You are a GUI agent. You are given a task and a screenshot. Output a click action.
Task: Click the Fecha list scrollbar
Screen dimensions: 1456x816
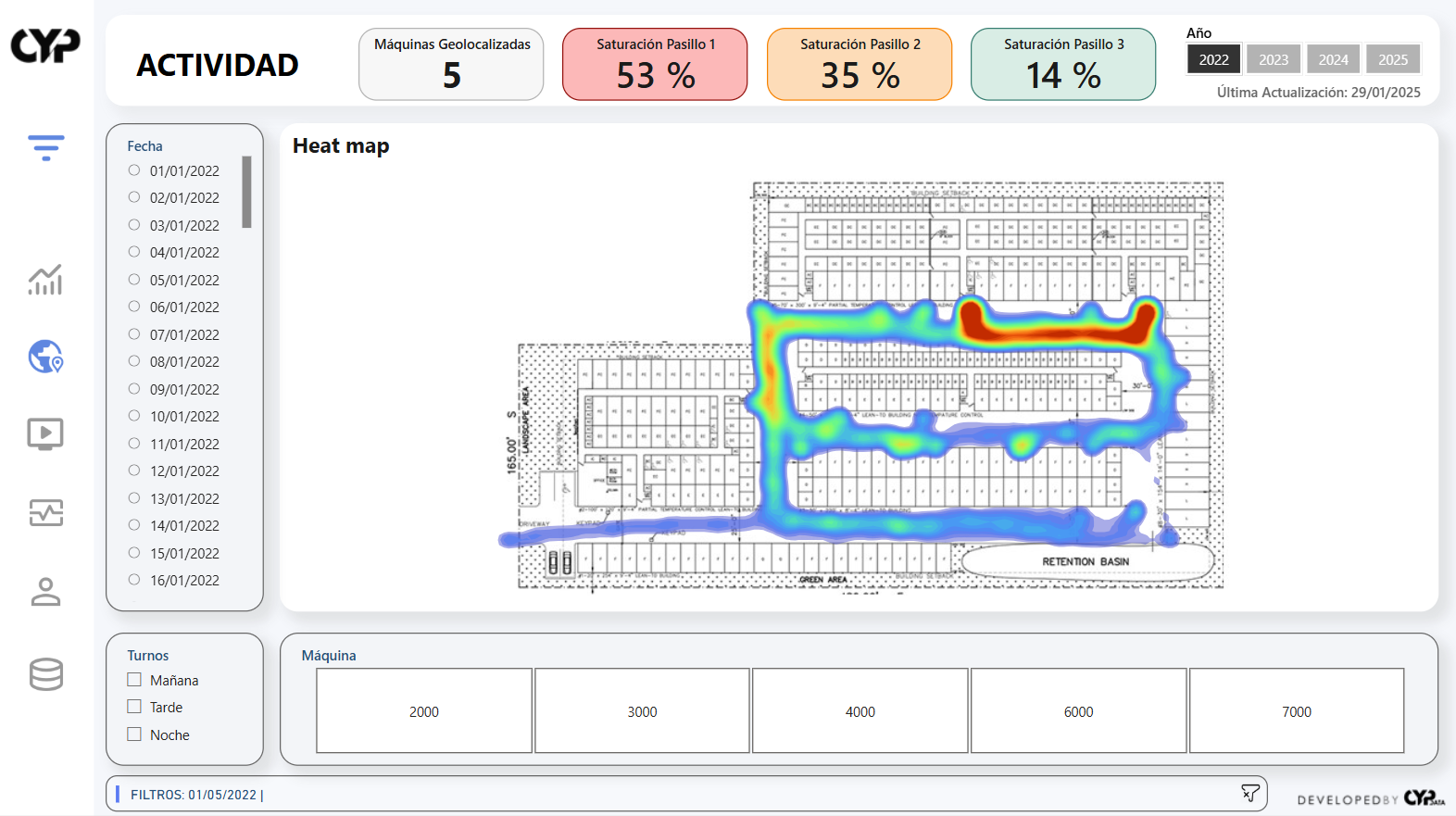(246, 192)
